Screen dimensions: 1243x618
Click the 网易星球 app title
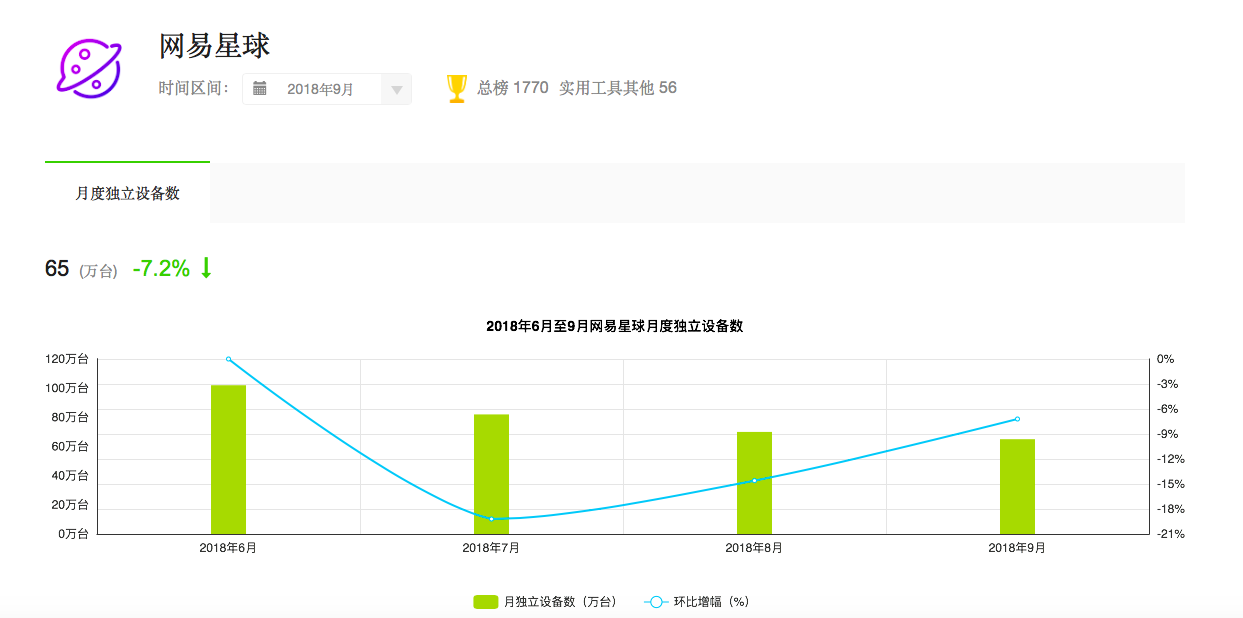click(214, 46)
